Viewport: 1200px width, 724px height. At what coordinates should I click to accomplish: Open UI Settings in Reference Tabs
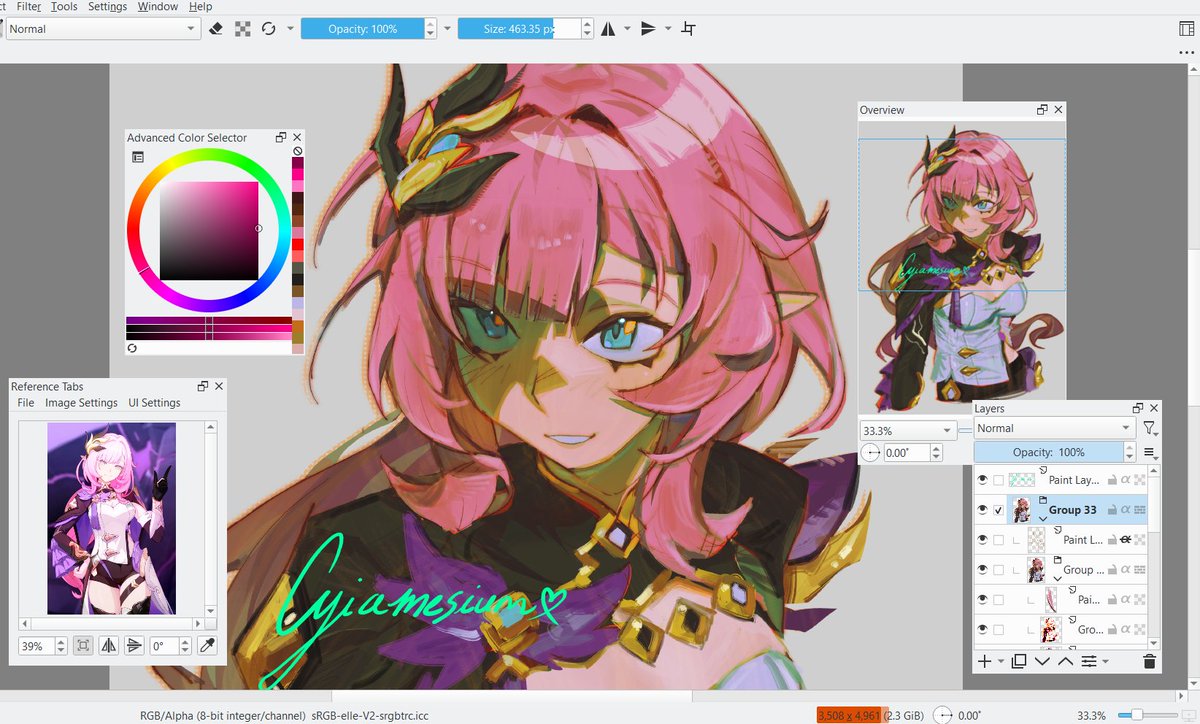click(154, 403)
